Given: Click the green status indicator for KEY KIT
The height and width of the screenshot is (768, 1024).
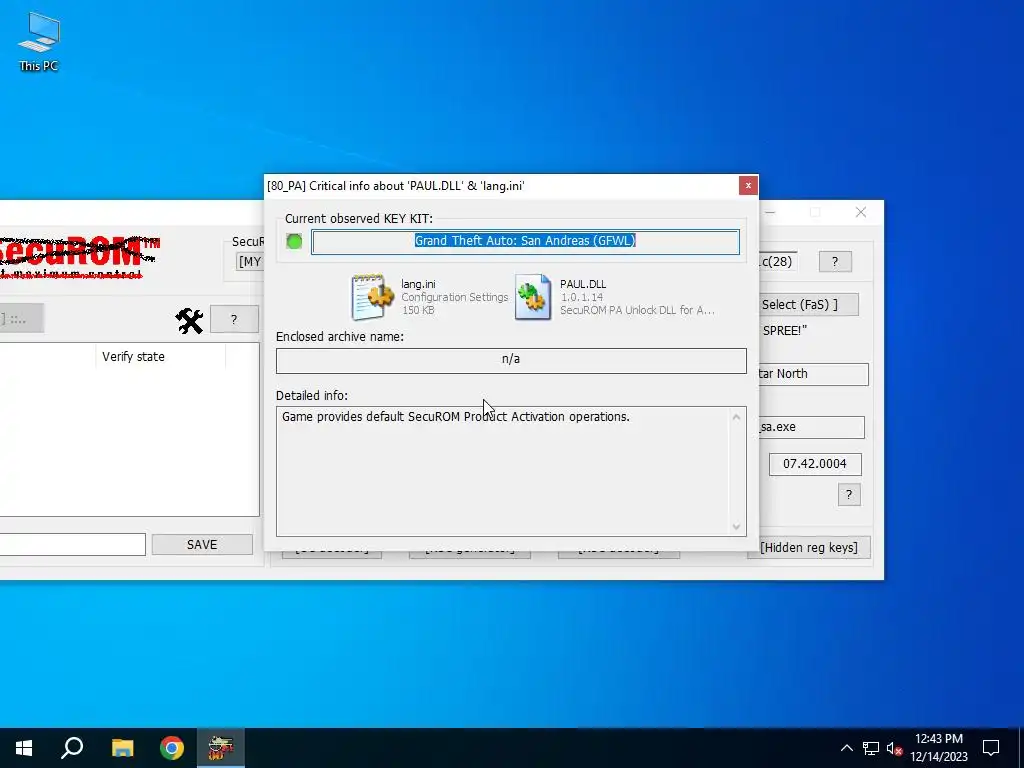Looking at the screenshot, I should pos(294,241).
